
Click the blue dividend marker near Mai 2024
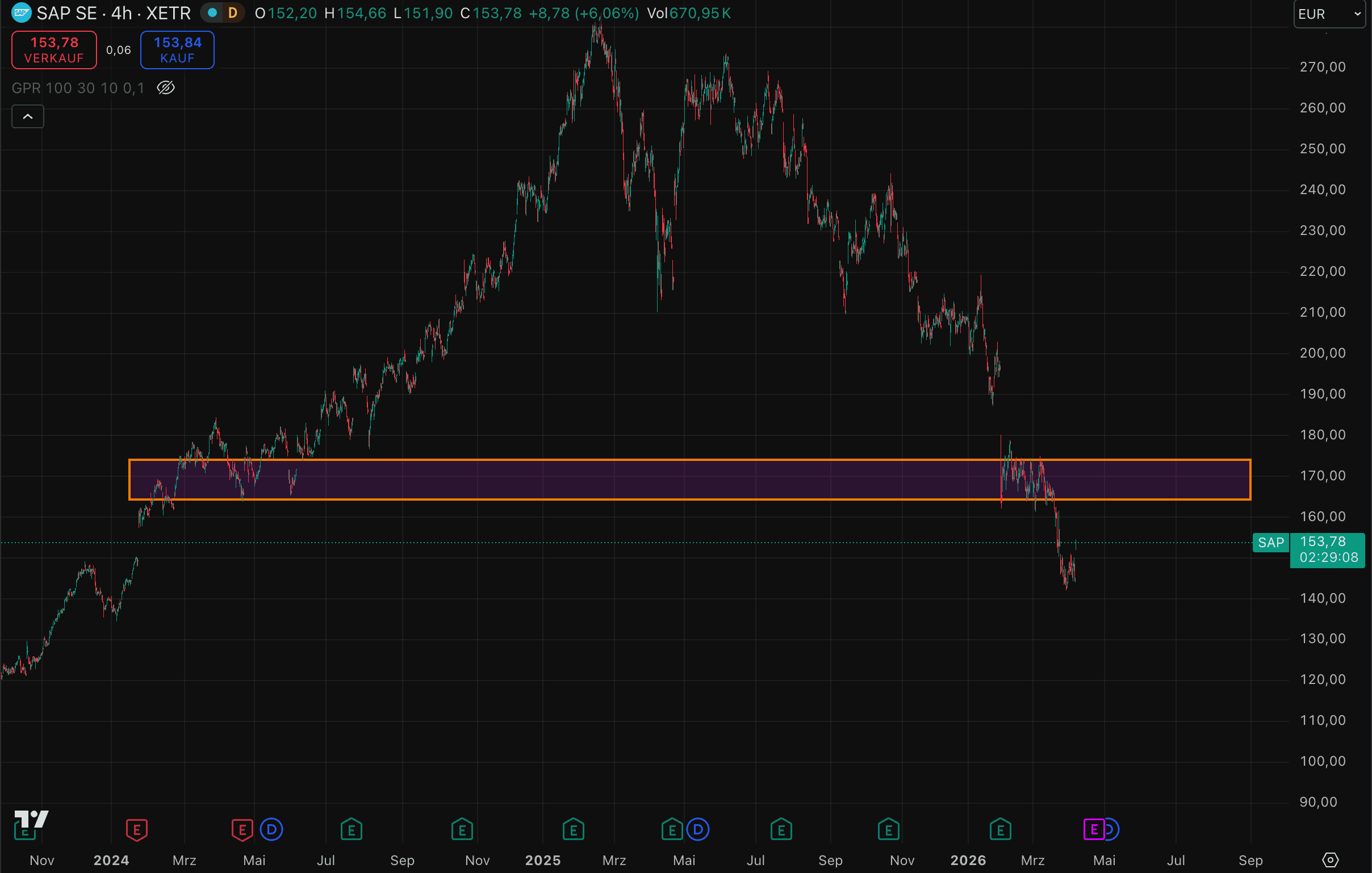[271, 830]
